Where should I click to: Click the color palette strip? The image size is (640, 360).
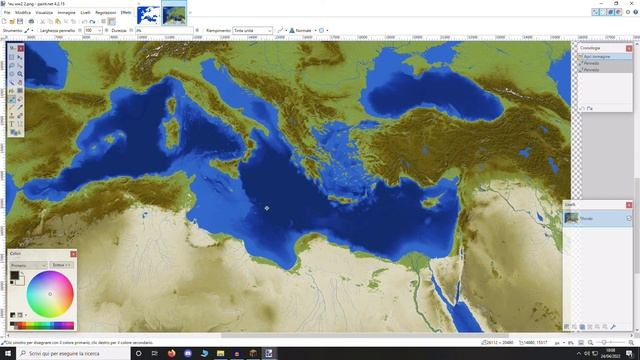[x=42, y=325]
